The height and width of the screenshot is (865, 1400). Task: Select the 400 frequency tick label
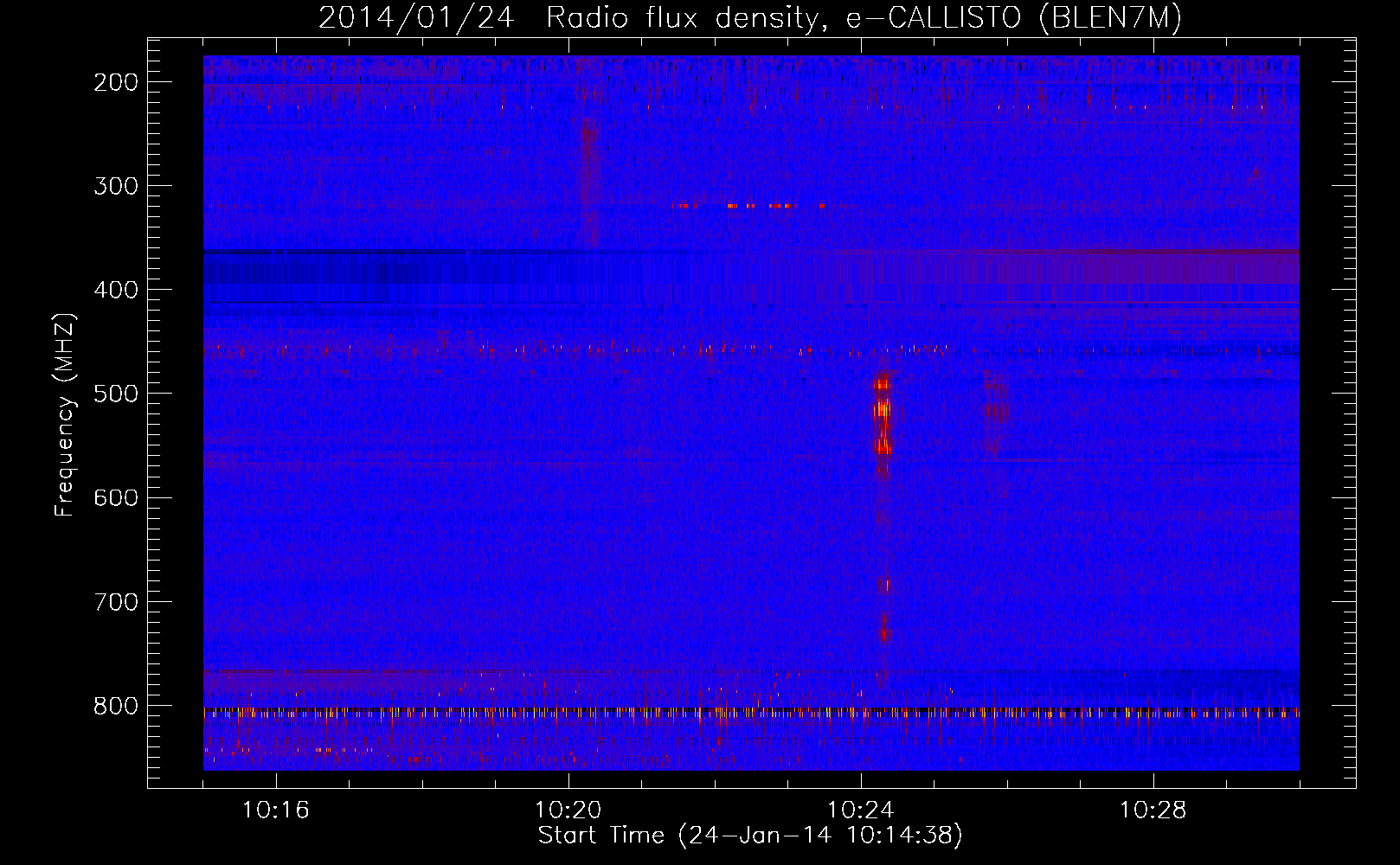tap(116, 290)
